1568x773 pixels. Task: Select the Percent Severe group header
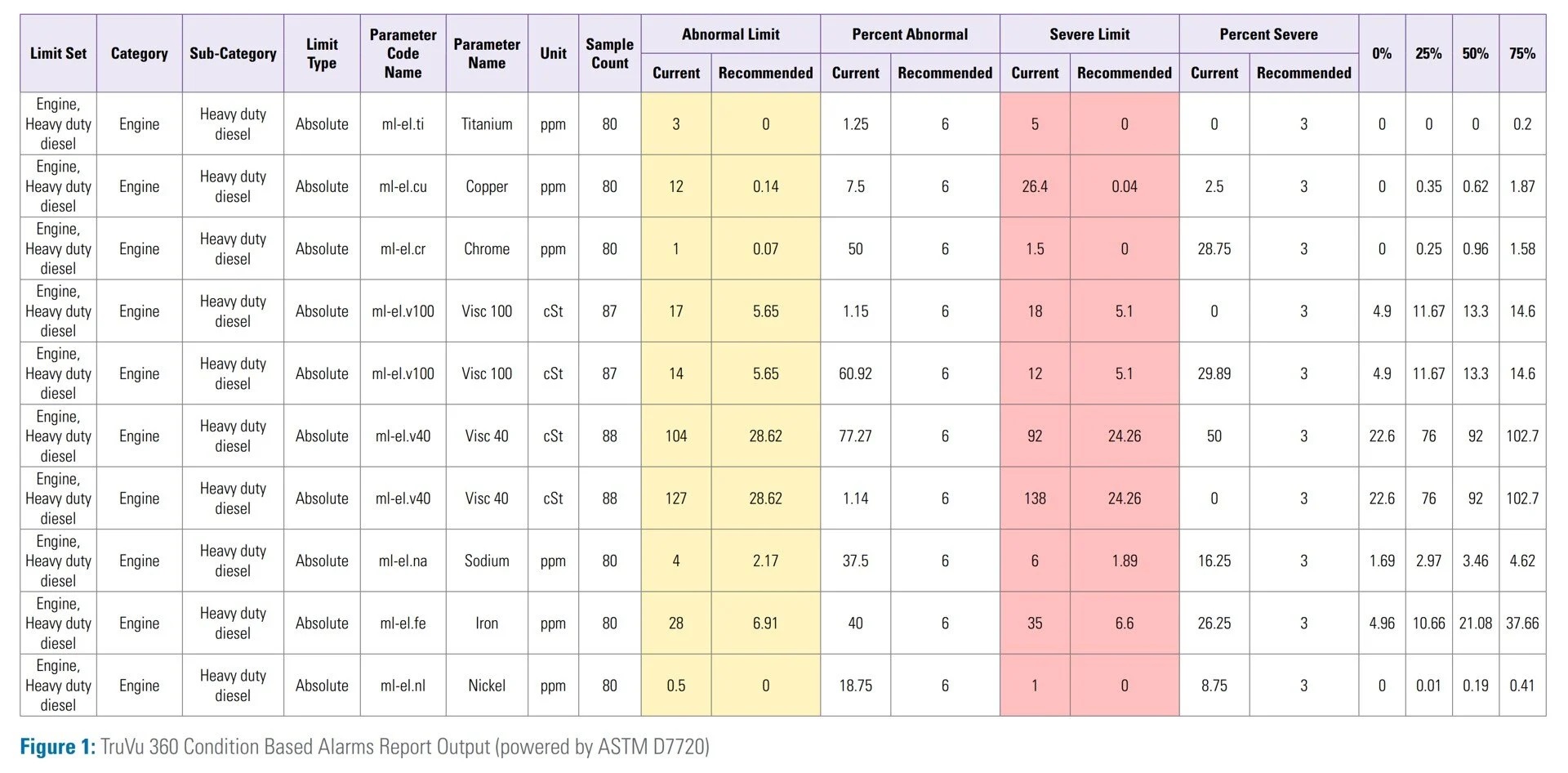1268,34
